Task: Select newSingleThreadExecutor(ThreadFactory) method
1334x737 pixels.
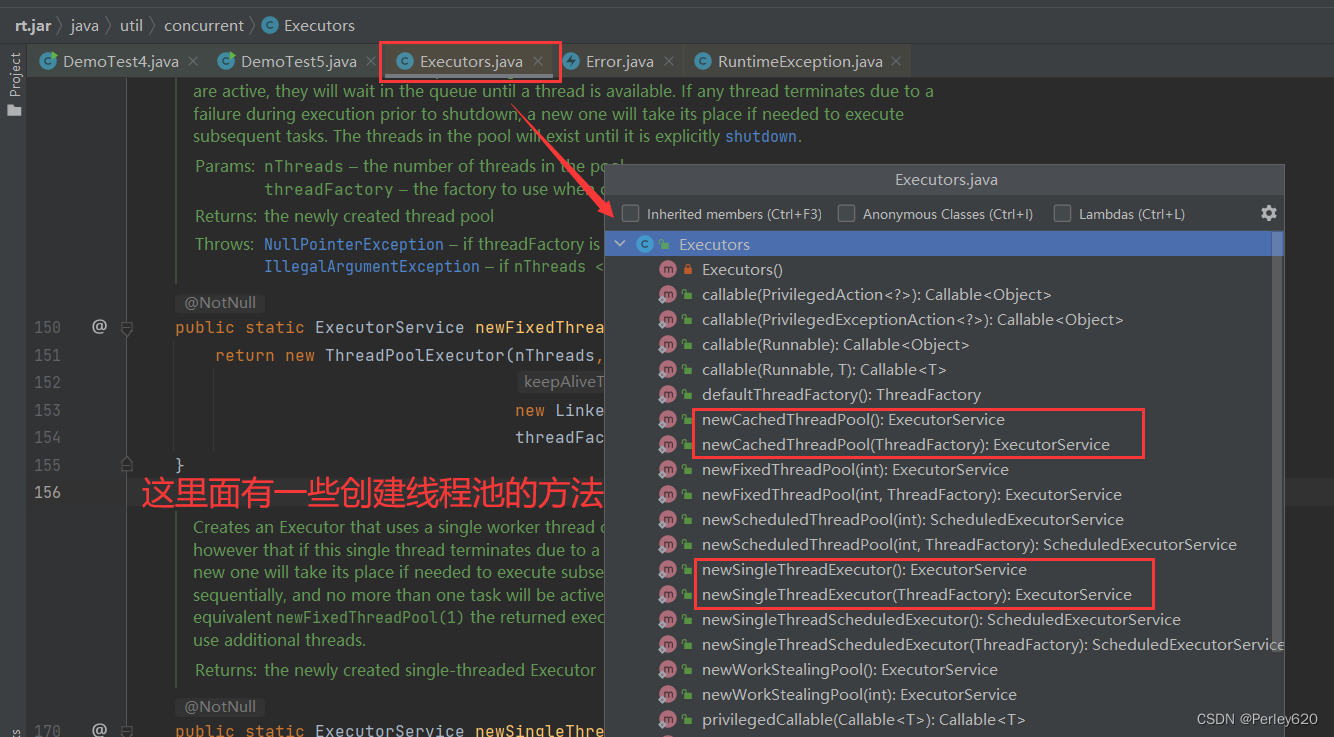Action: point(917,595)
